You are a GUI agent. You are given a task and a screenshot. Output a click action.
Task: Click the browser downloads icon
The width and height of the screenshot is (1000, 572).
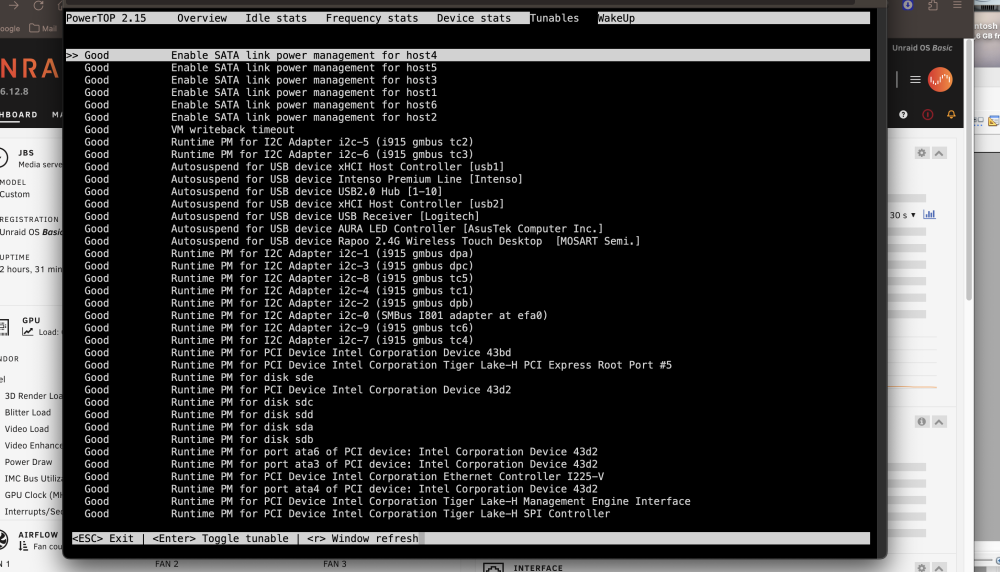click(x=908, y=5)
